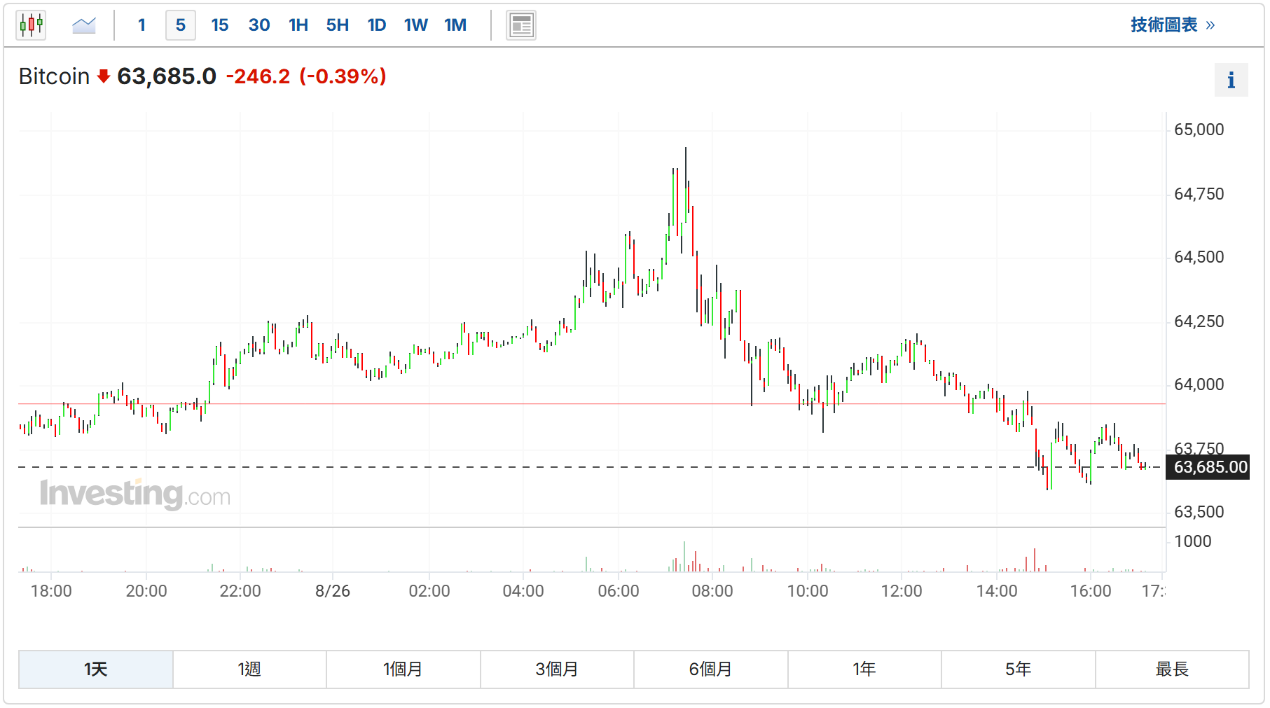Click the Investing.com watermark logo
The image size is (1270, 708).
pyautogui.click(x=134, y=494)
